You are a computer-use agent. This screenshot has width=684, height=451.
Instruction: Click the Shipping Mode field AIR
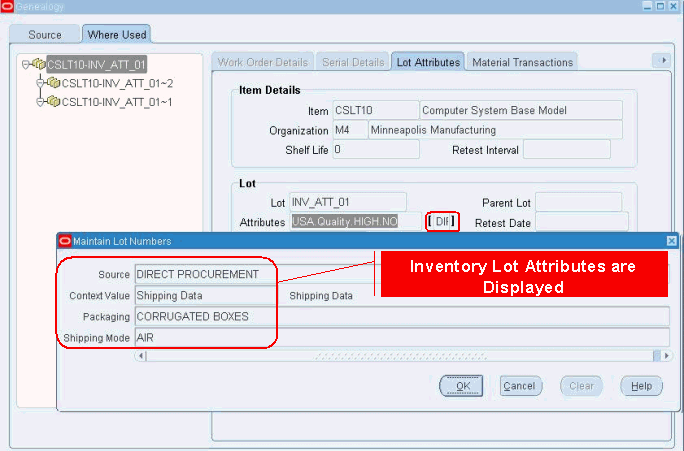click(402, 337)
